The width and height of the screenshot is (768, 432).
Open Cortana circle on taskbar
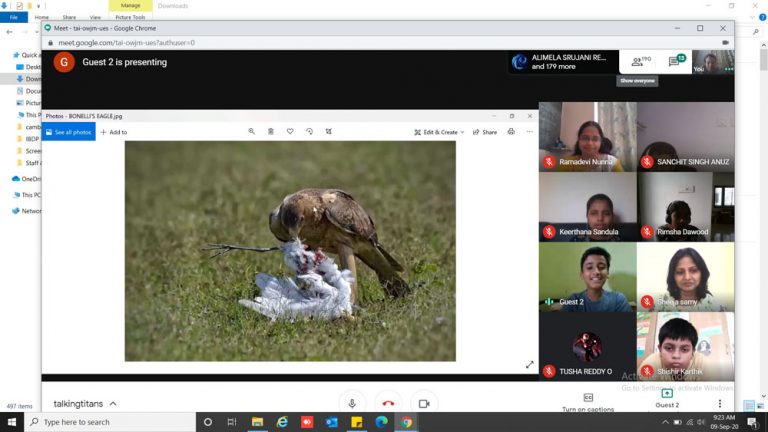coord(208,422)
